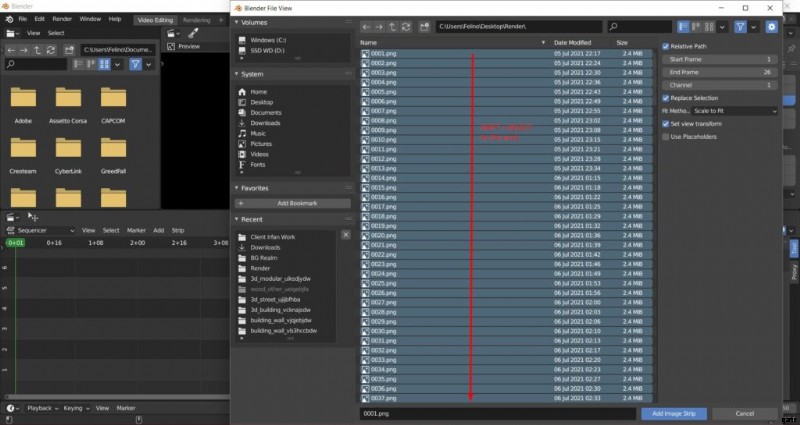The height and width of the screenshot is (425, 800).
Task: Navigate back in Blender File View
Action: click(367, 27)
